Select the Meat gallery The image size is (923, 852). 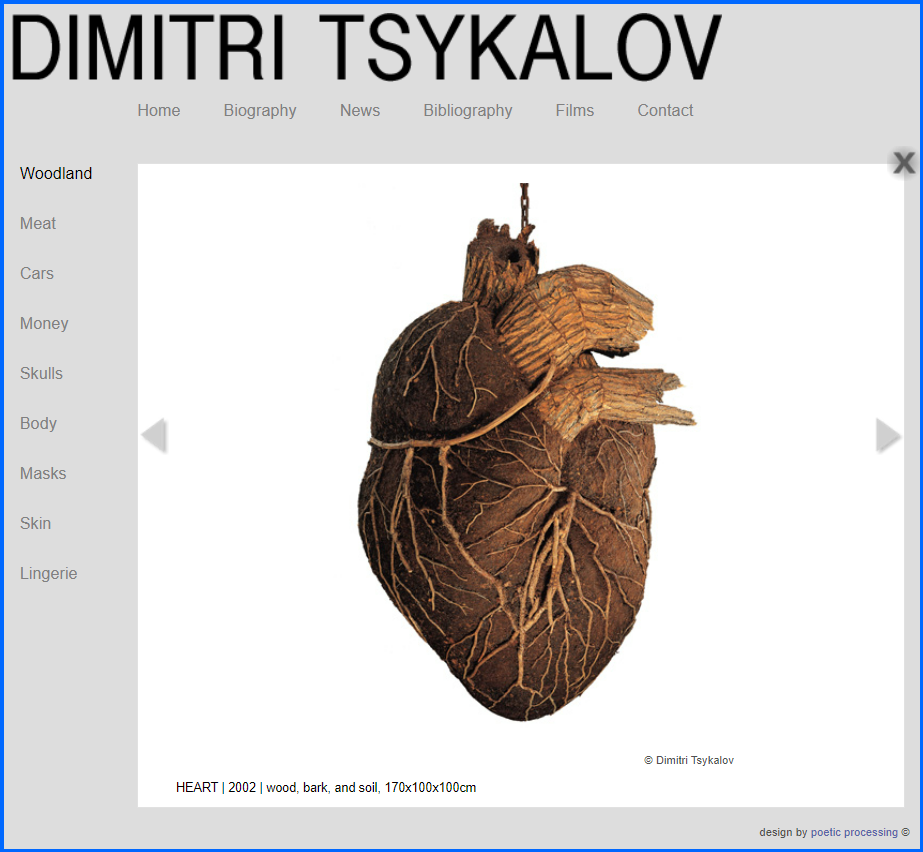[x=38, y=223]
